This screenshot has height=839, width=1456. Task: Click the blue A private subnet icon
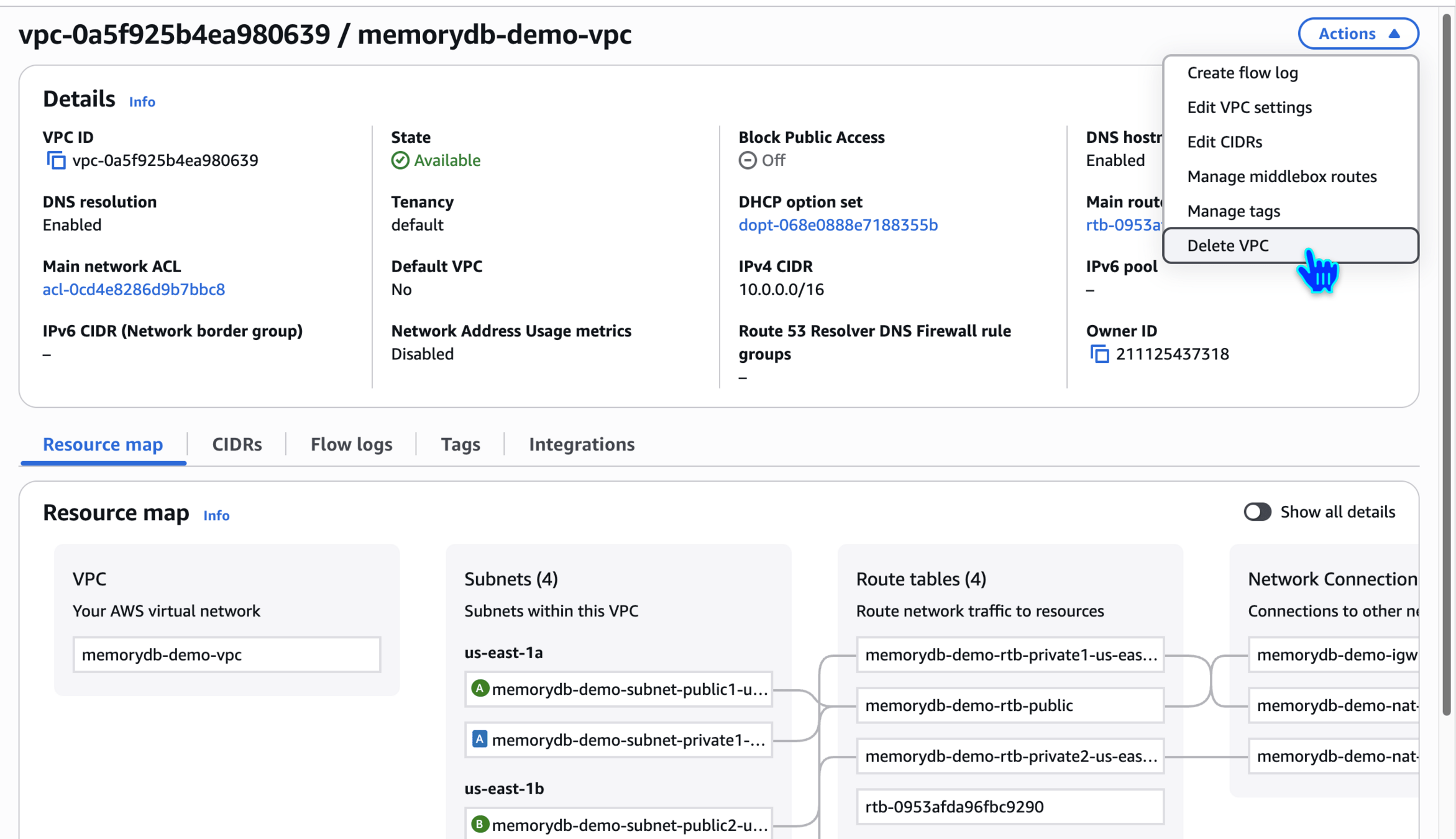click(479, 739)
